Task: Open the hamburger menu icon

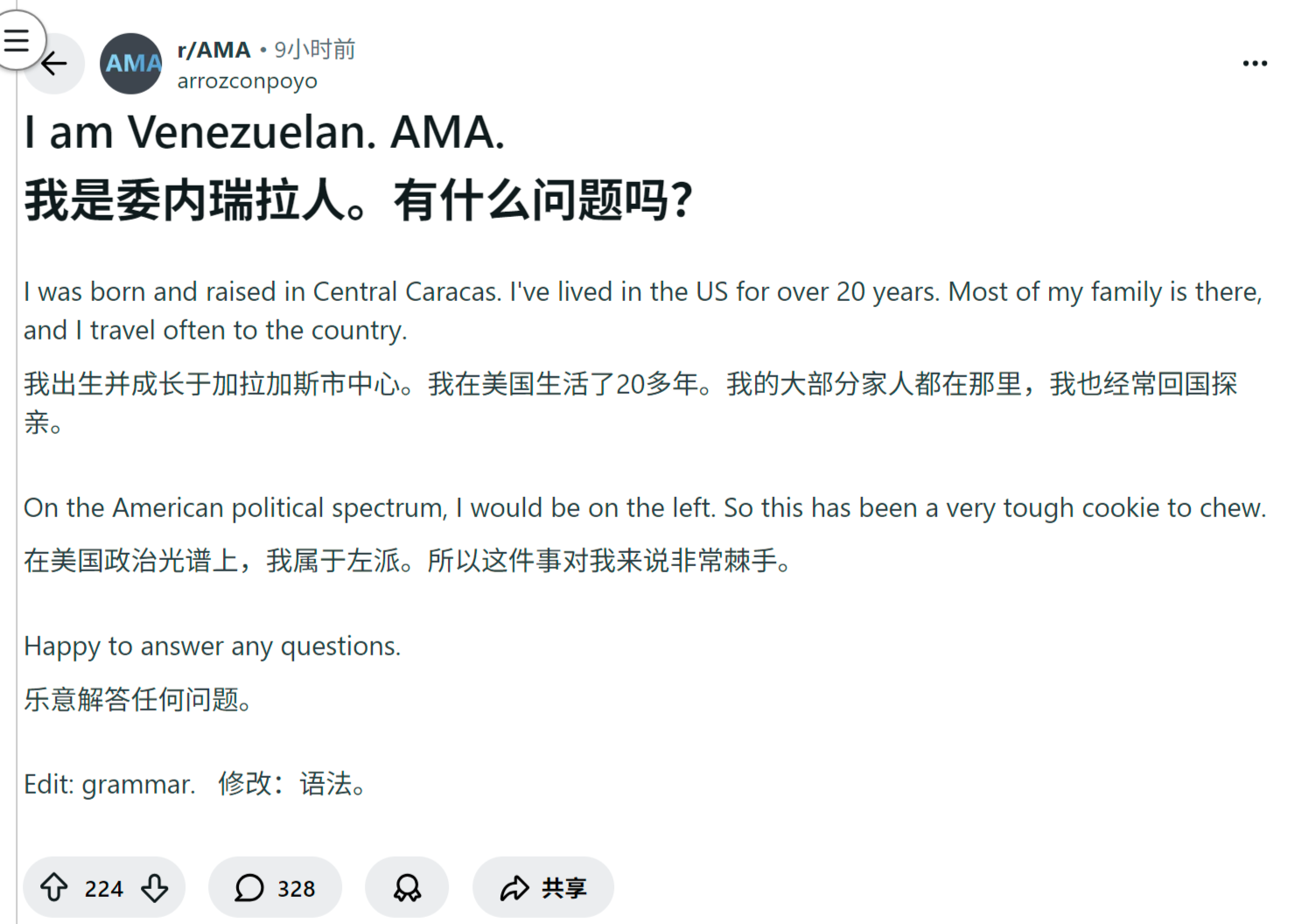Action: [16, 40]
